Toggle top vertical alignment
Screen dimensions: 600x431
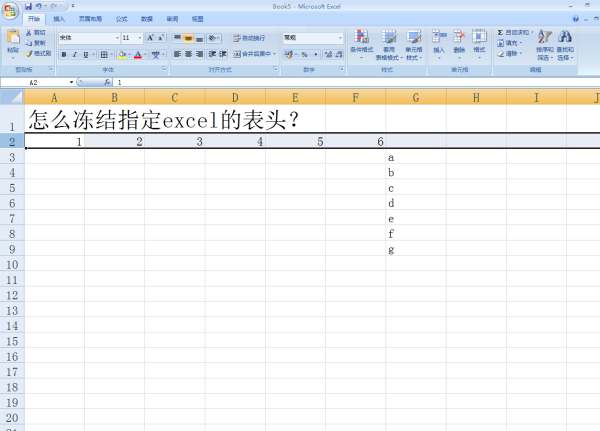click(x=177, y=38)
